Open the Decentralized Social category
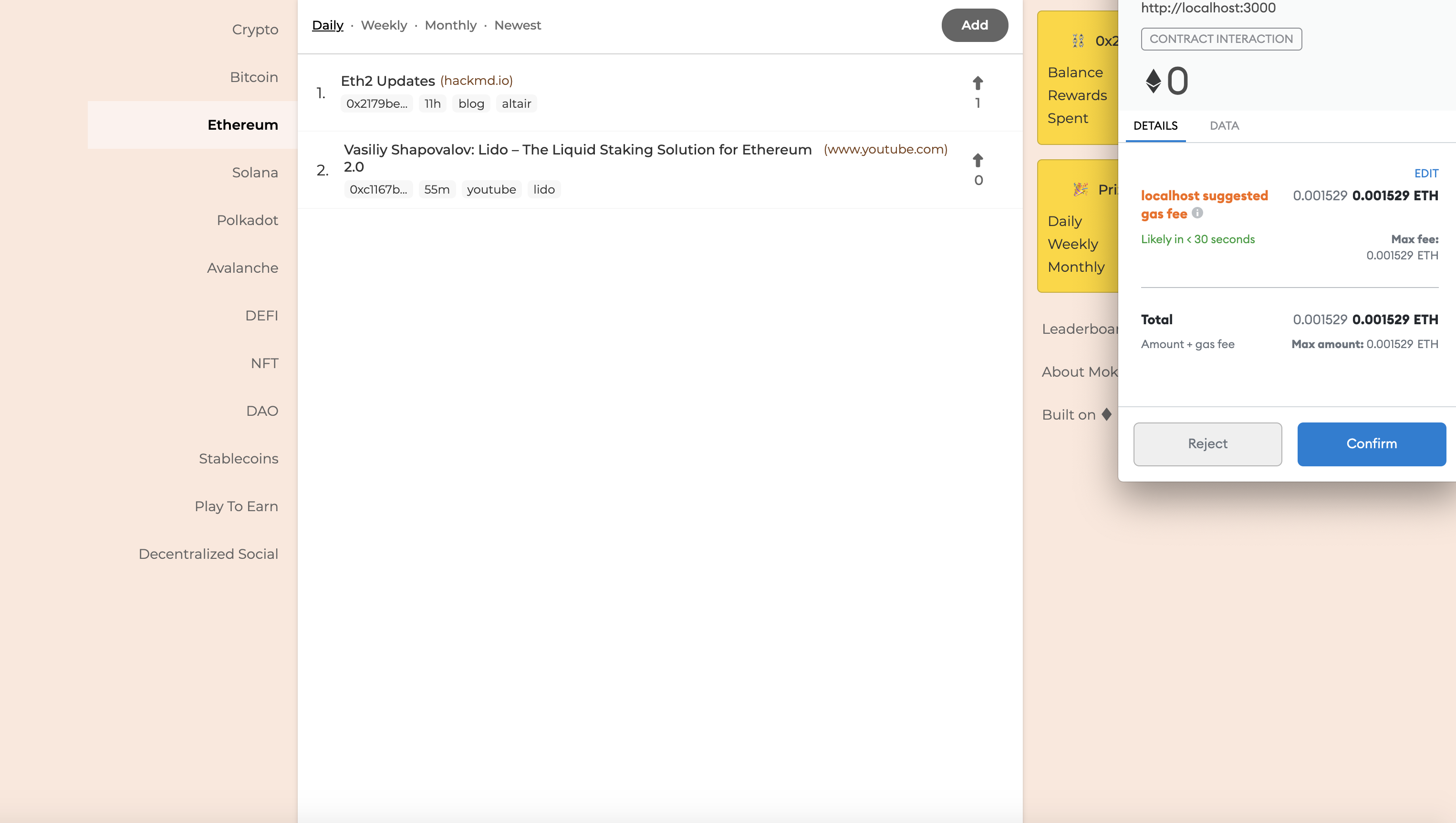Screen dimensions: 1456x823 (x=208, y=555)
